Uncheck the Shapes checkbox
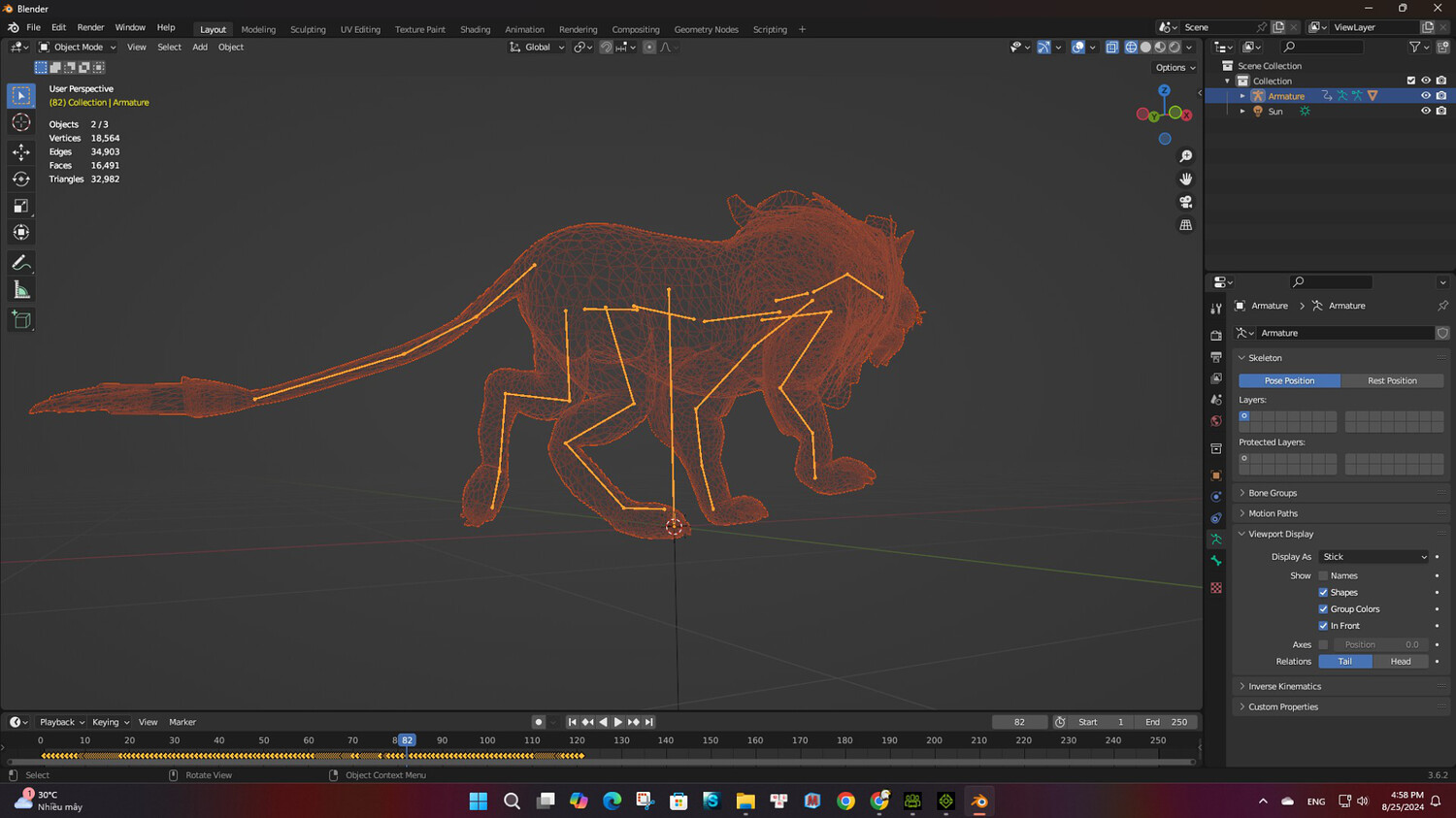The width and height of the screenshot is (1456, 818). (1323, 593)
